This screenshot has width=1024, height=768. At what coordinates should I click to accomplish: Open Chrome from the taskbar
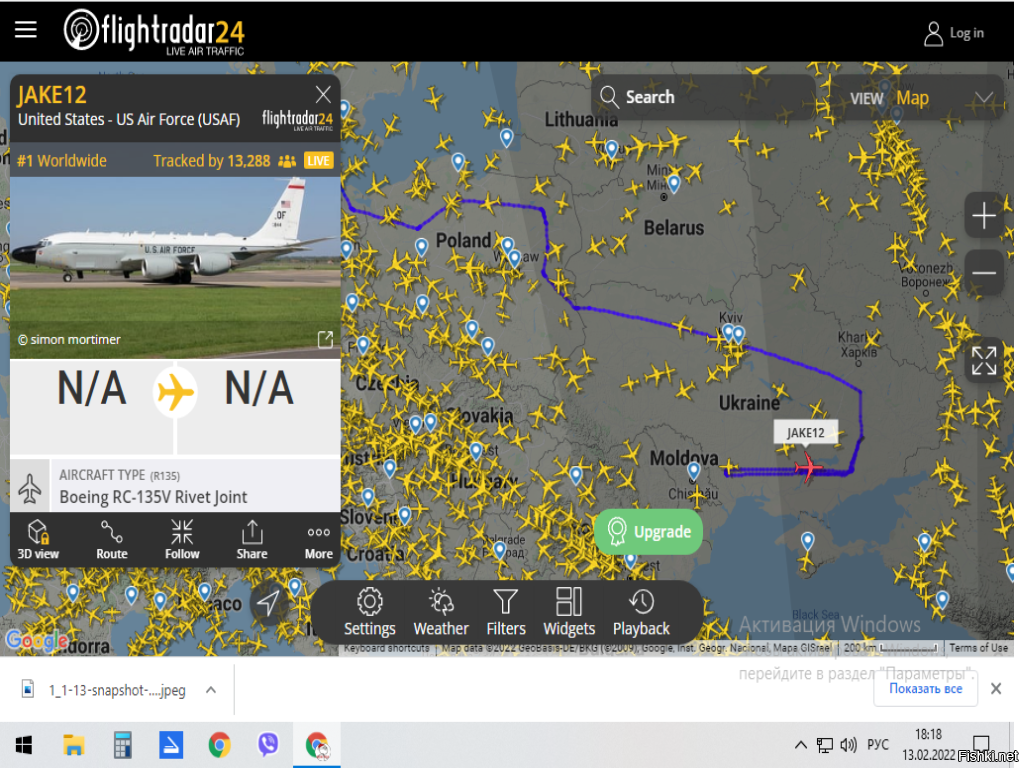[219, 745]
